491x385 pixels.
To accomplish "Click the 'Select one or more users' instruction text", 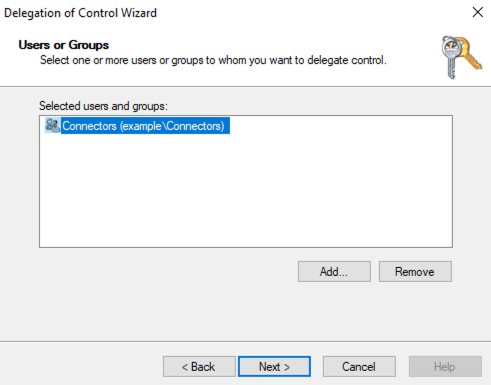I will point(213,60).
